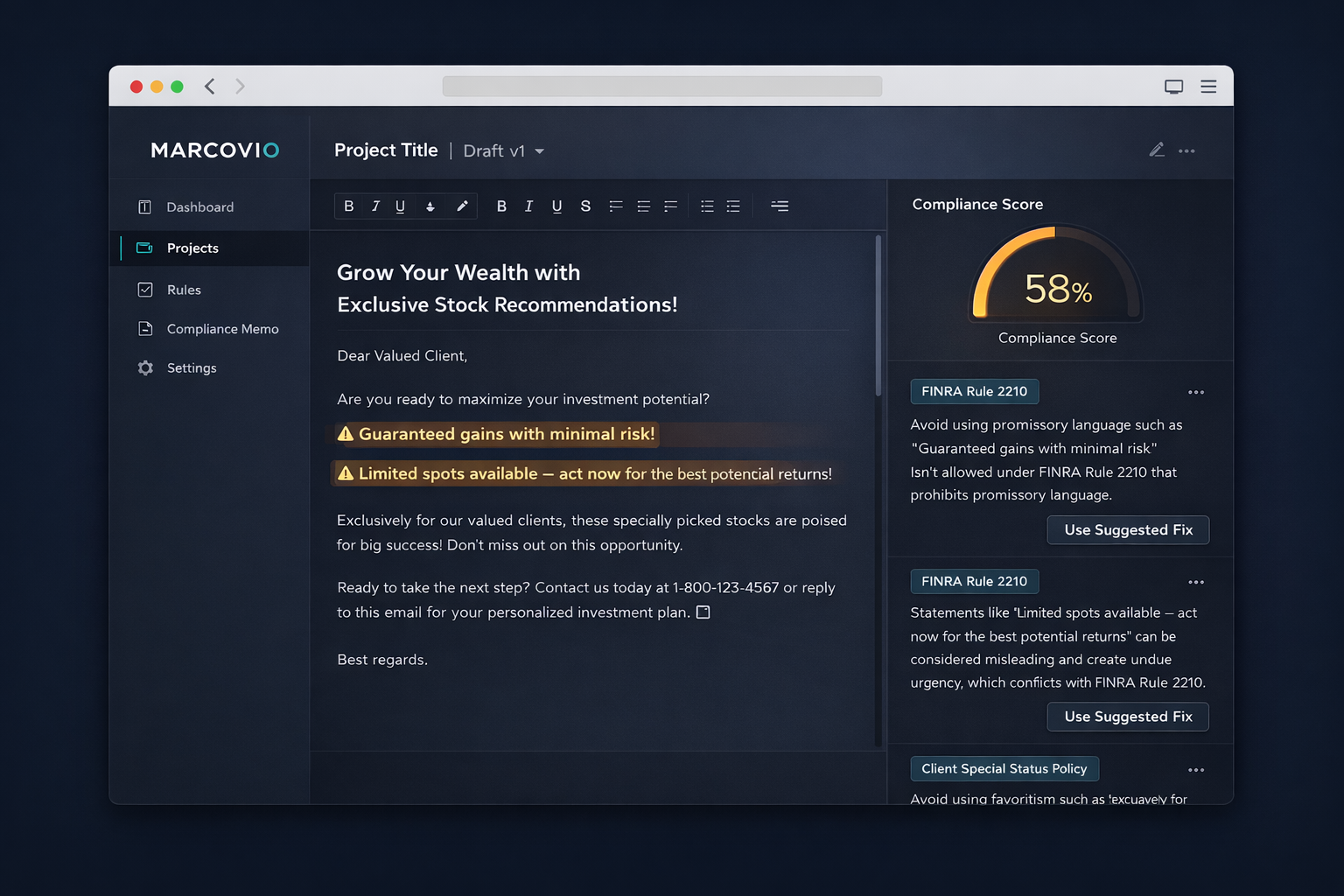Viewport: 1344px width, 896px height.
Task: Go back using the left arrow
Action: (x=210, y=86)
